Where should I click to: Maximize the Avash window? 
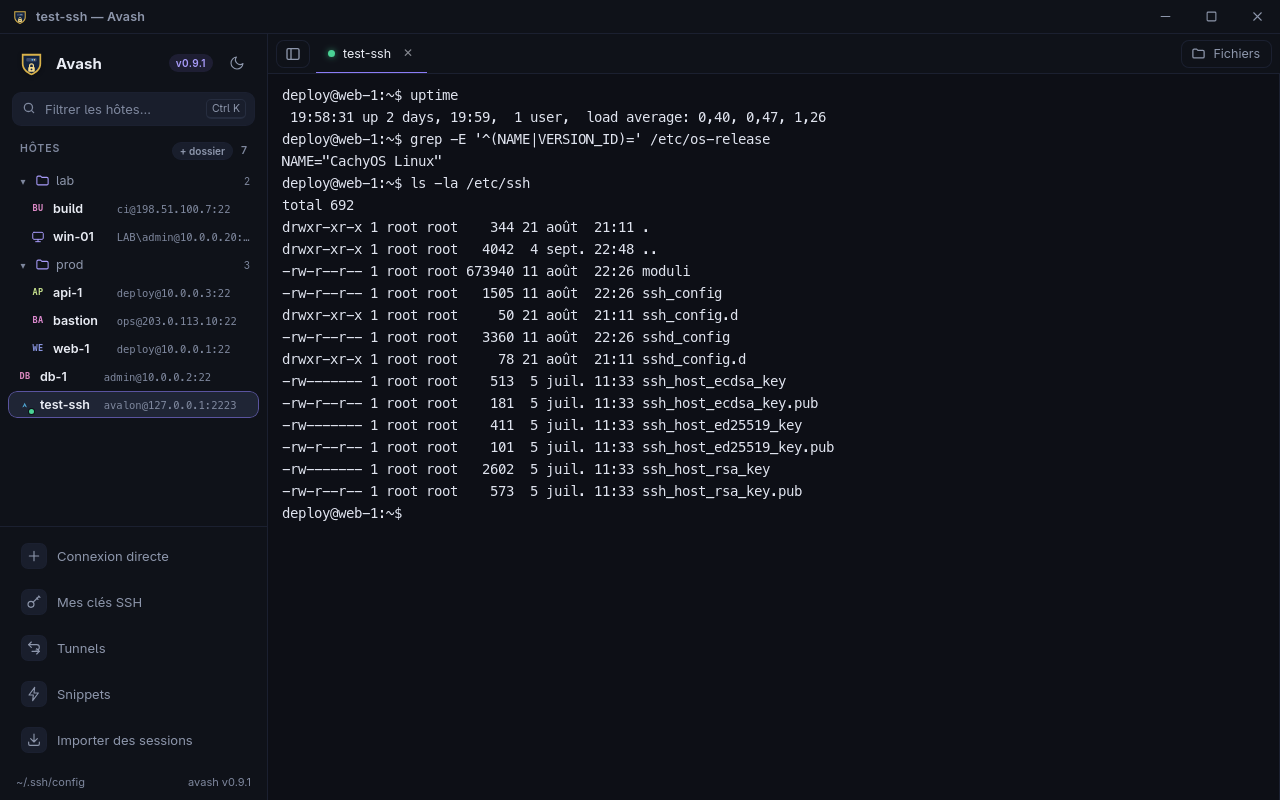1211,16
